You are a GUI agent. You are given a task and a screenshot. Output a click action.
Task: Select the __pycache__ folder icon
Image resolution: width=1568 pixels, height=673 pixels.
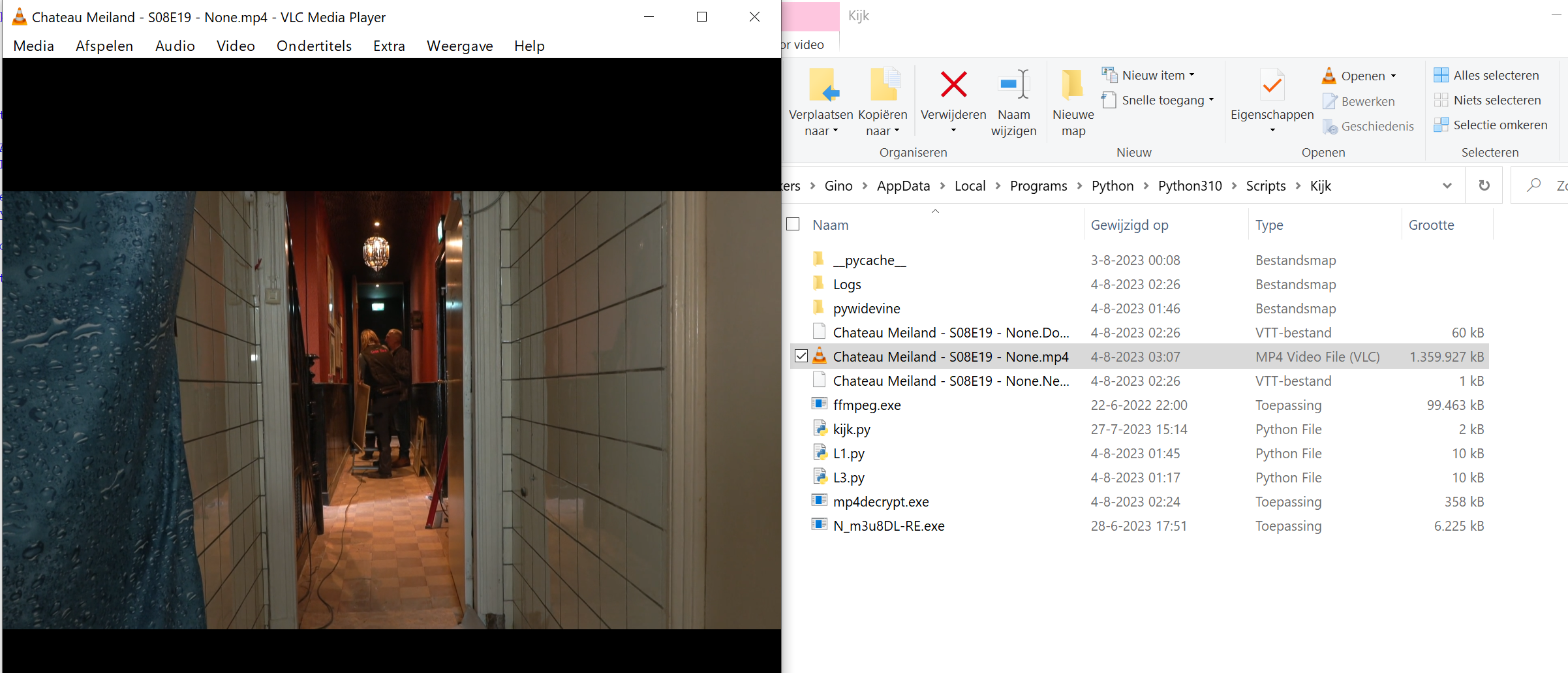click(x=819, y=259)
